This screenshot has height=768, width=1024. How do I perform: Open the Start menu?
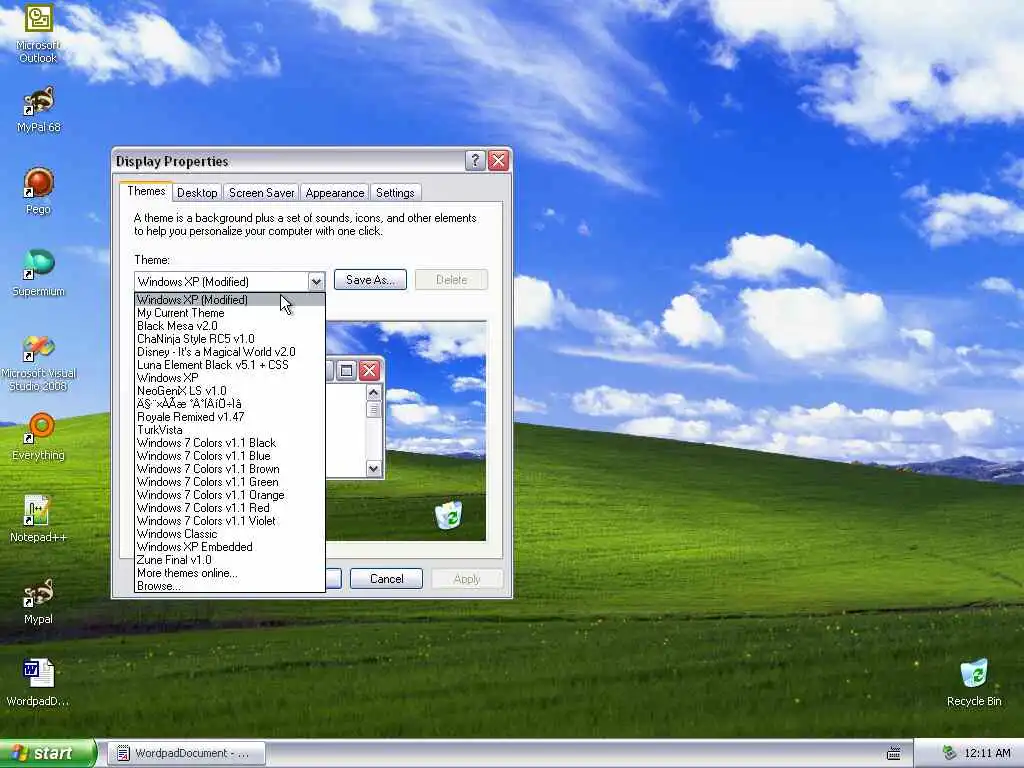coord(47,753)
